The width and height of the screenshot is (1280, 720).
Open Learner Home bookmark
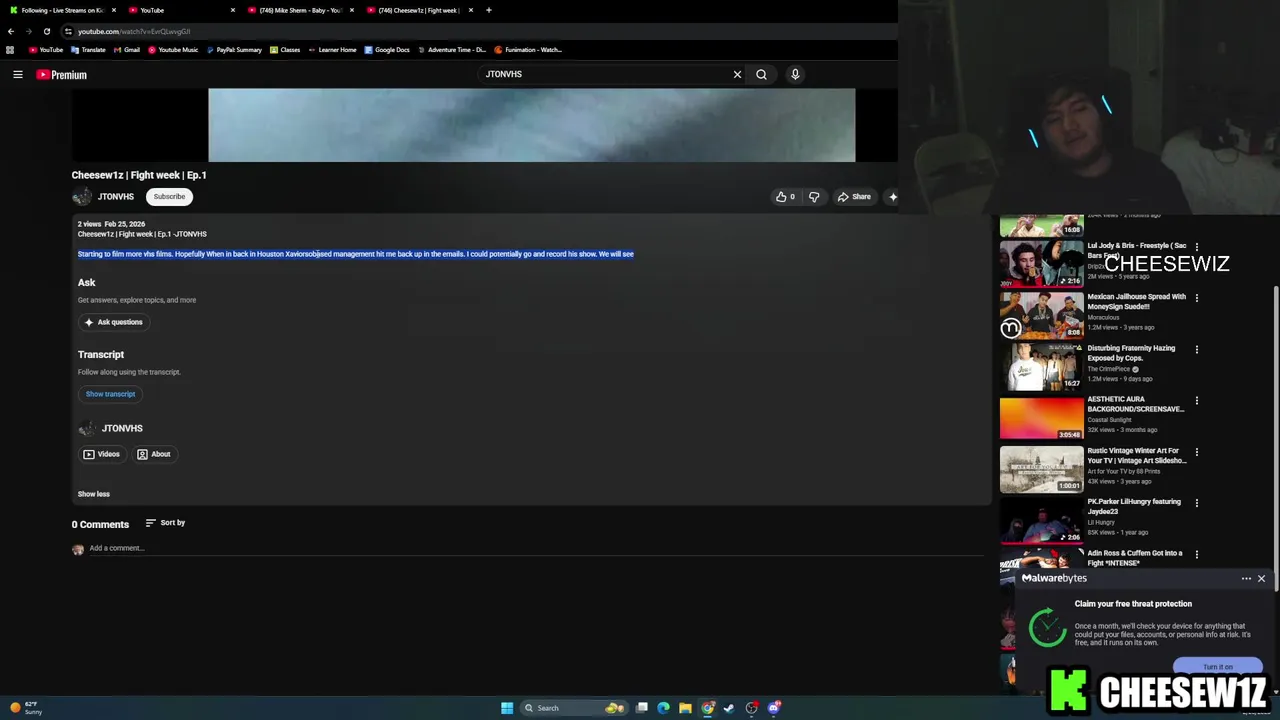(x=332, y=50)
